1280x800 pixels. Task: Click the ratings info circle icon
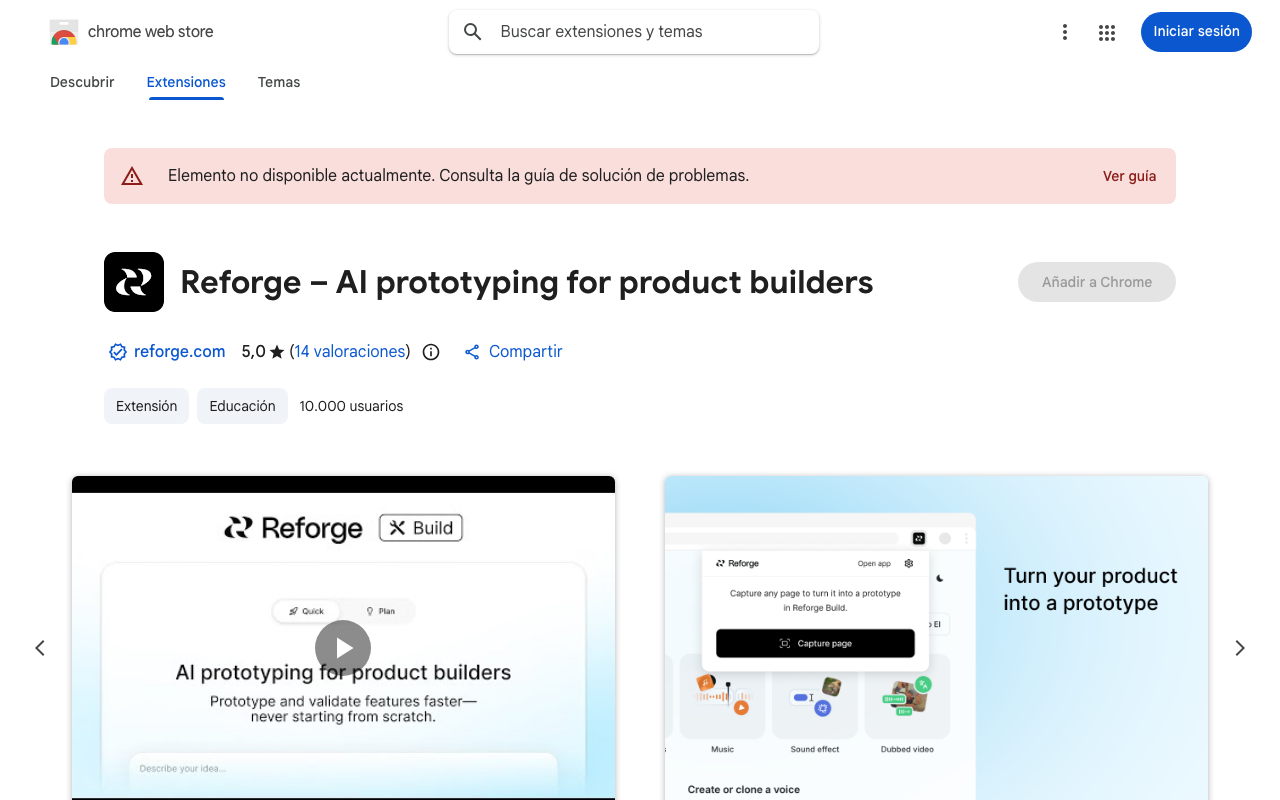(x=431, y=352)
